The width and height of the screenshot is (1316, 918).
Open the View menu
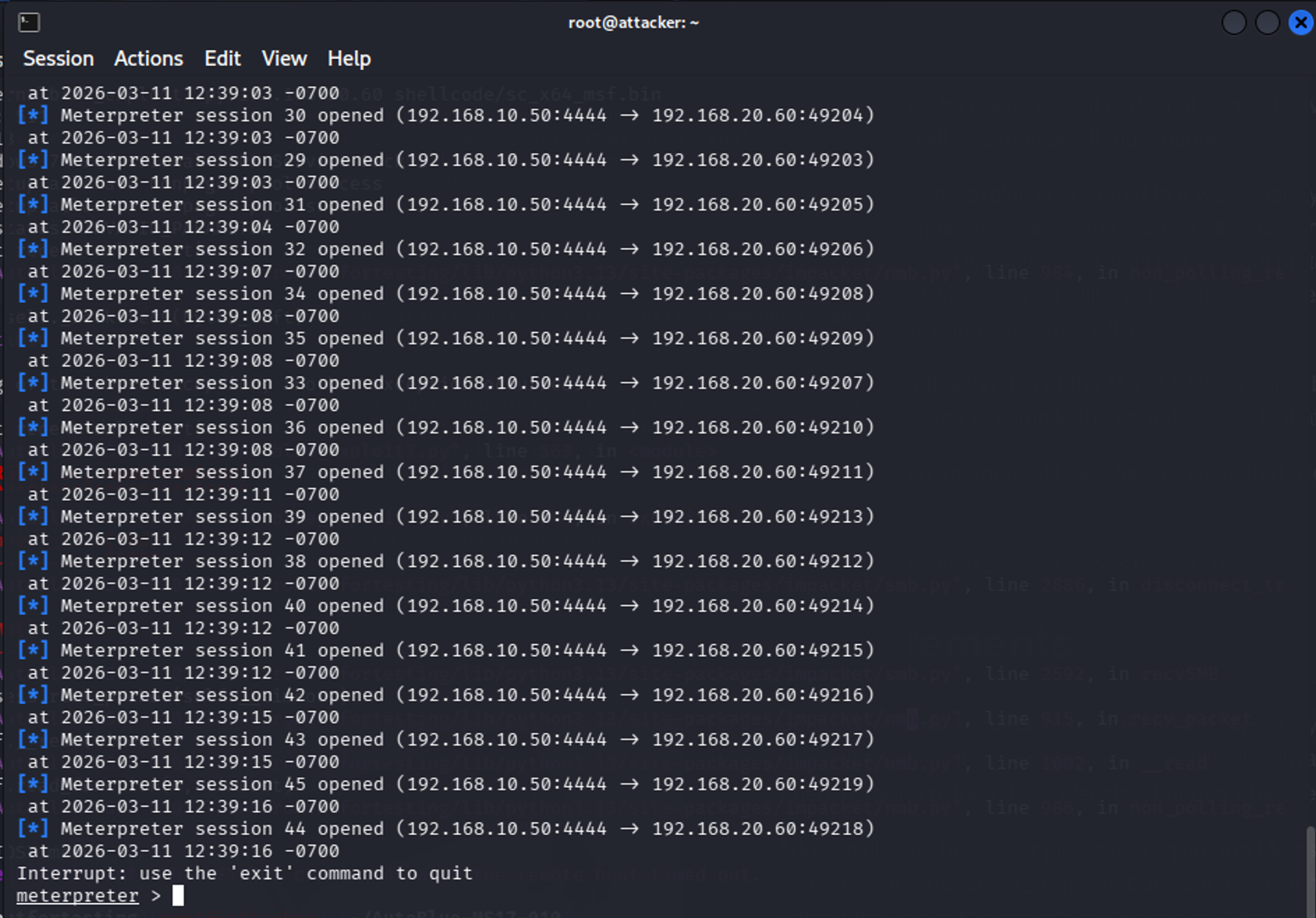pos(284,58)
